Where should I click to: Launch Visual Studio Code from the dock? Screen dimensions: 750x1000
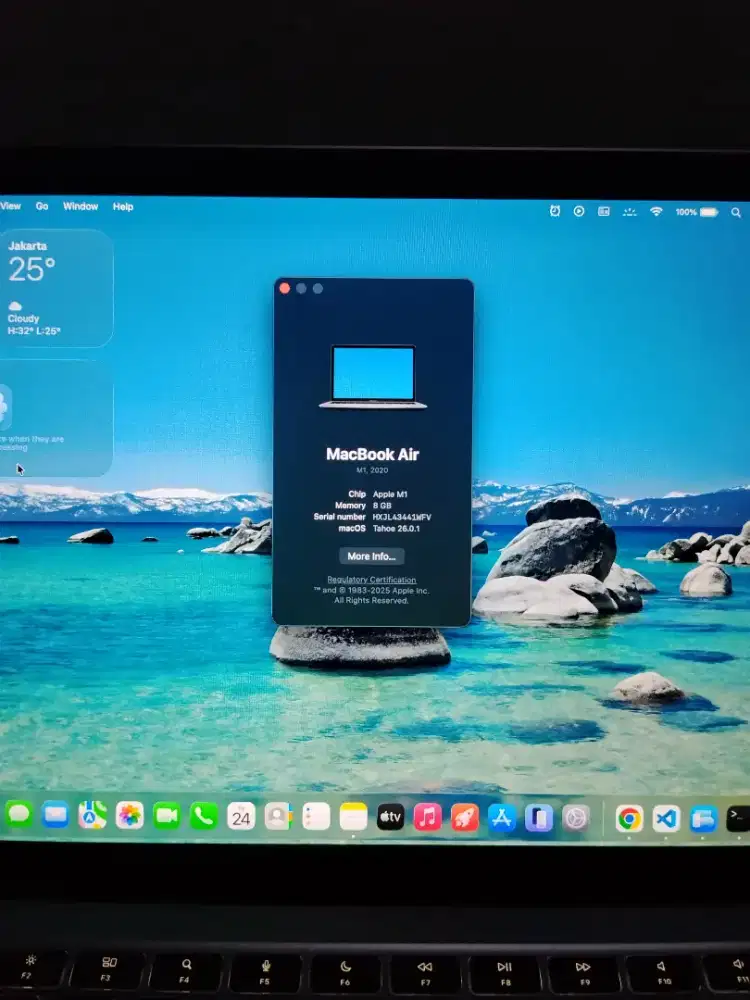pyautogui.click(x=666, y=818)
